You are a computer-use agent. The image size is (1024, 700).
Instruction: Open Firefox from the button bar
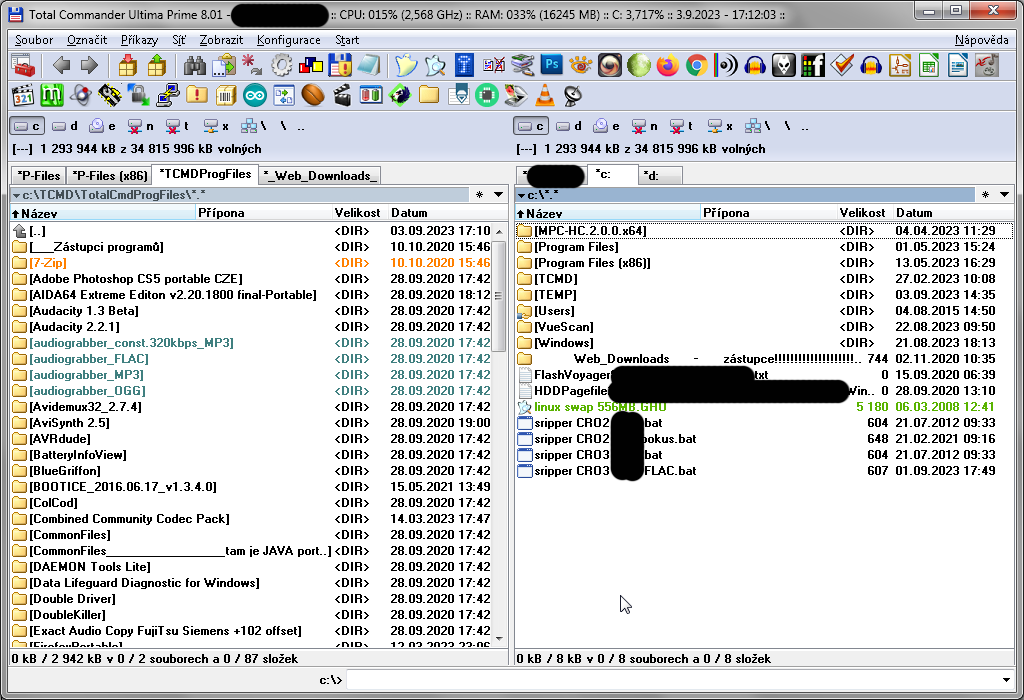(667, 66)
